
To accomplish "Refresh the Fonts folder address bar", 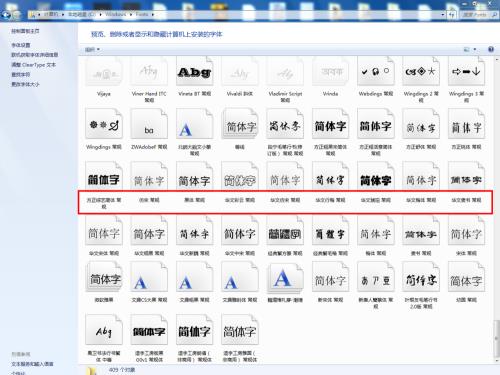I will coord(452,15).
